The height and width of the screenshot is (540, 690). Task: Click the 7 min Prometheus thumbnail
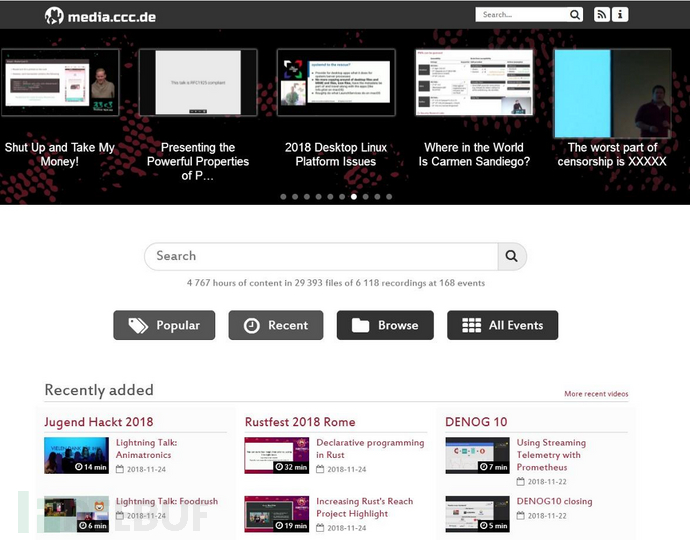coord(477,455)
